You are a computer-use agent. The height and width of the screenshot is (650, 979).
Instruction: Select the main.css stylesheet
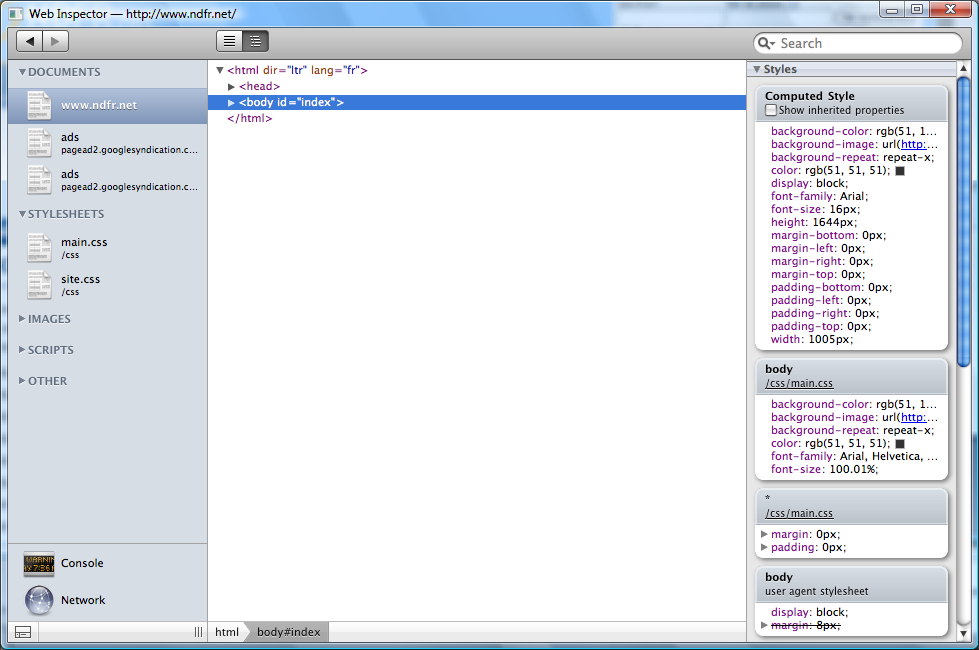(83, 242)
